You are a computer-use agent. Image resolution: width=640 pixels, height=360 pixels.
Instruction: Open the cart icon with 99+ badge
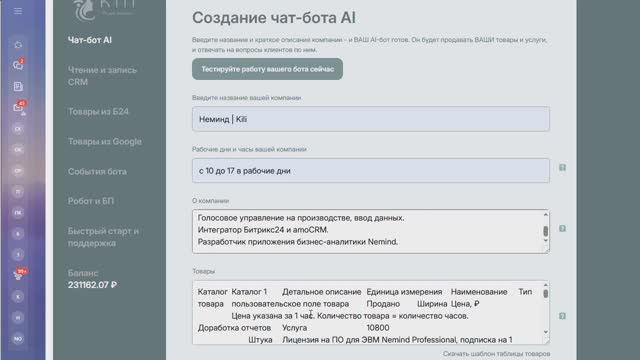click(19, 275)
